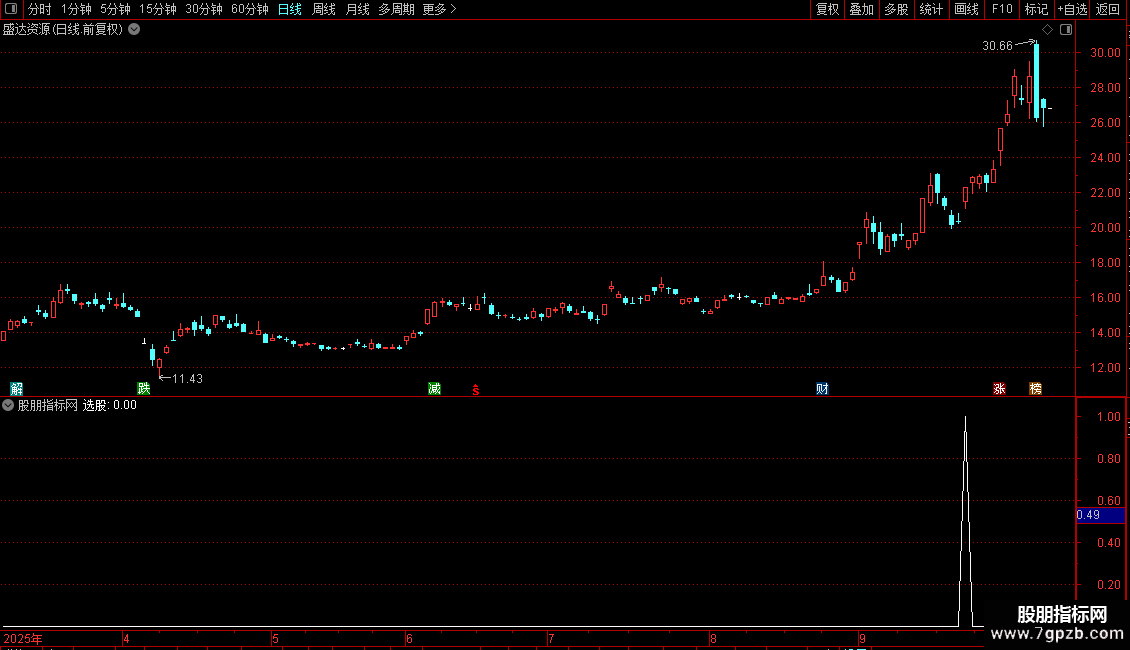Select the 1分钟 period tab

point(76,9)
